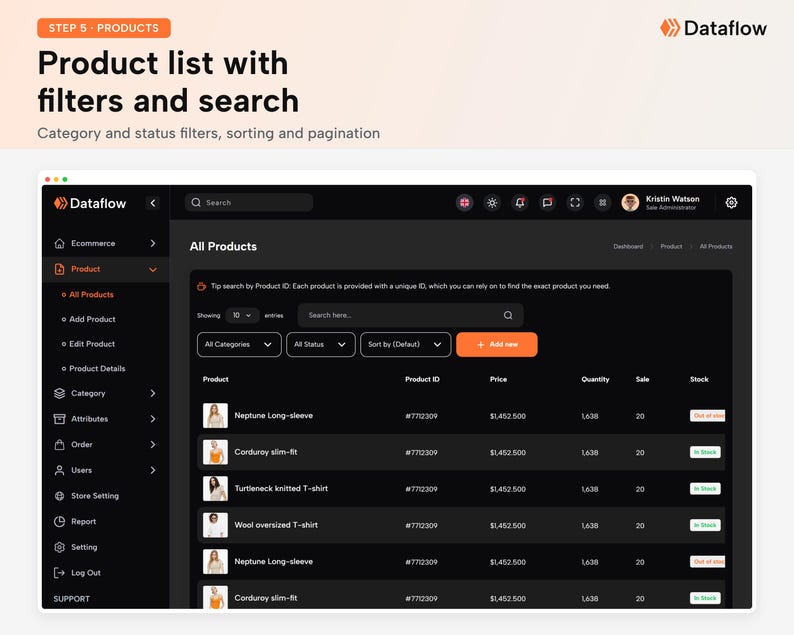Click the Attributes box icon
Screen dimensions: 794x635
click(x=59, y=419)
